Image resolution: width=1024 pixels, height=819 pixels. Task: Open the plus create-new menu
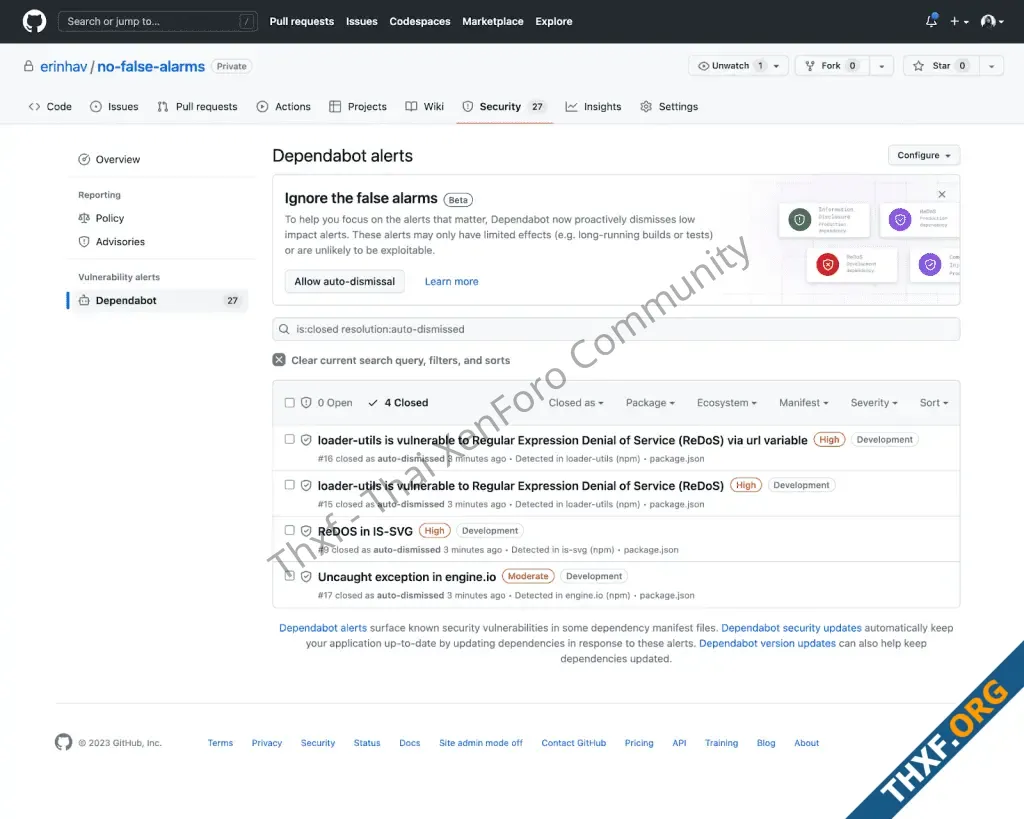tap(959, 21)
